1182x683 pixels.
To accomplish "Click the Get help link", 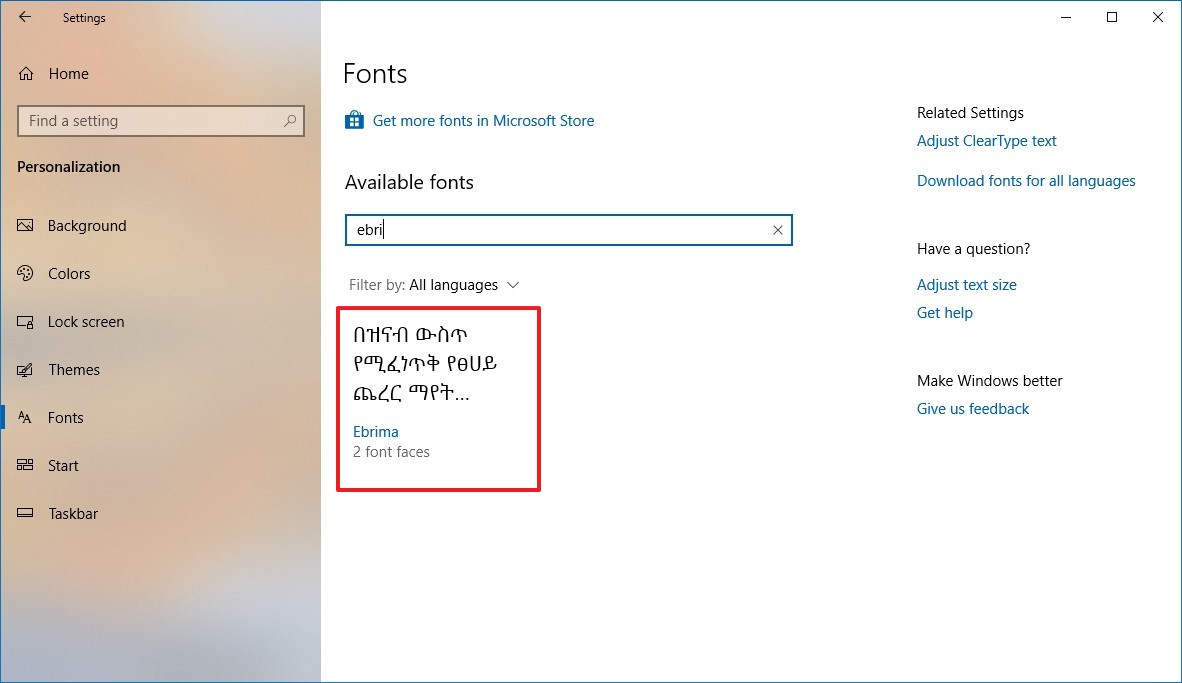I will (945, 313).
